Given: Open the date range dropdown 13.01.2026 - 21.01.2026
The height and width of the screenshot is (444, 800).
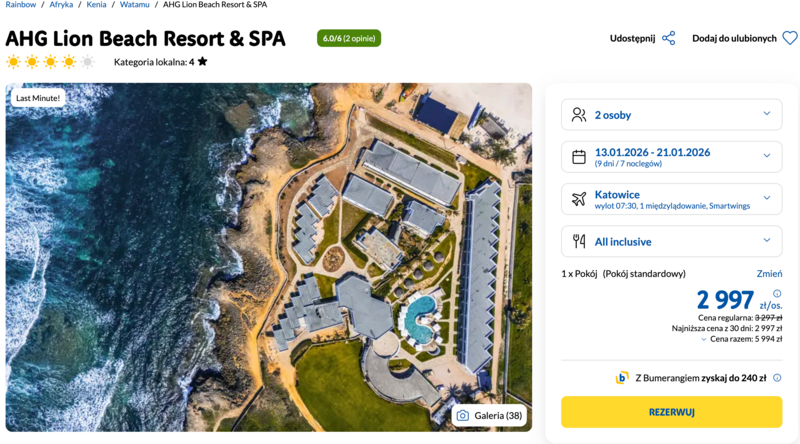Looking at the screenshot, I should click(x=671, y=157).
